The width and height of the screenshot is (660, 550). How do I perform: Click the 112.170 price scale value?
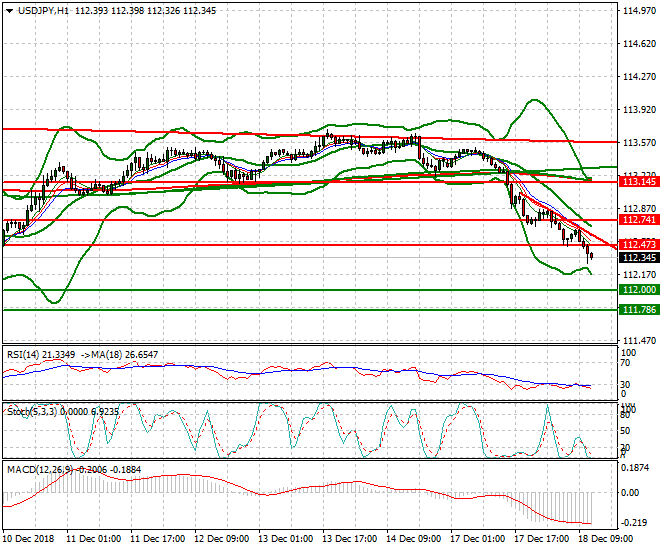tap(639, 275)
